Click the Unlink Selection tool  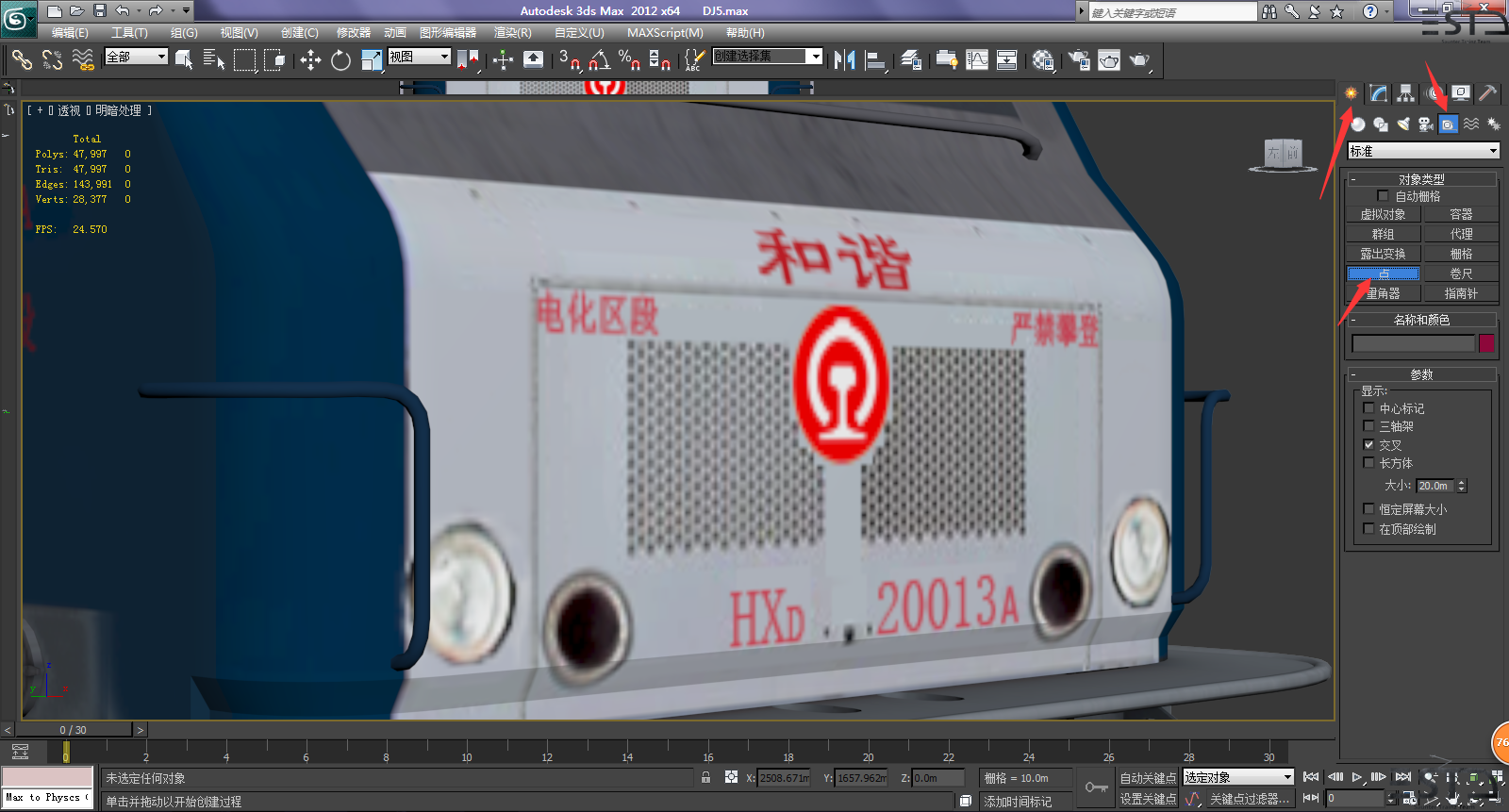(52, 60)
